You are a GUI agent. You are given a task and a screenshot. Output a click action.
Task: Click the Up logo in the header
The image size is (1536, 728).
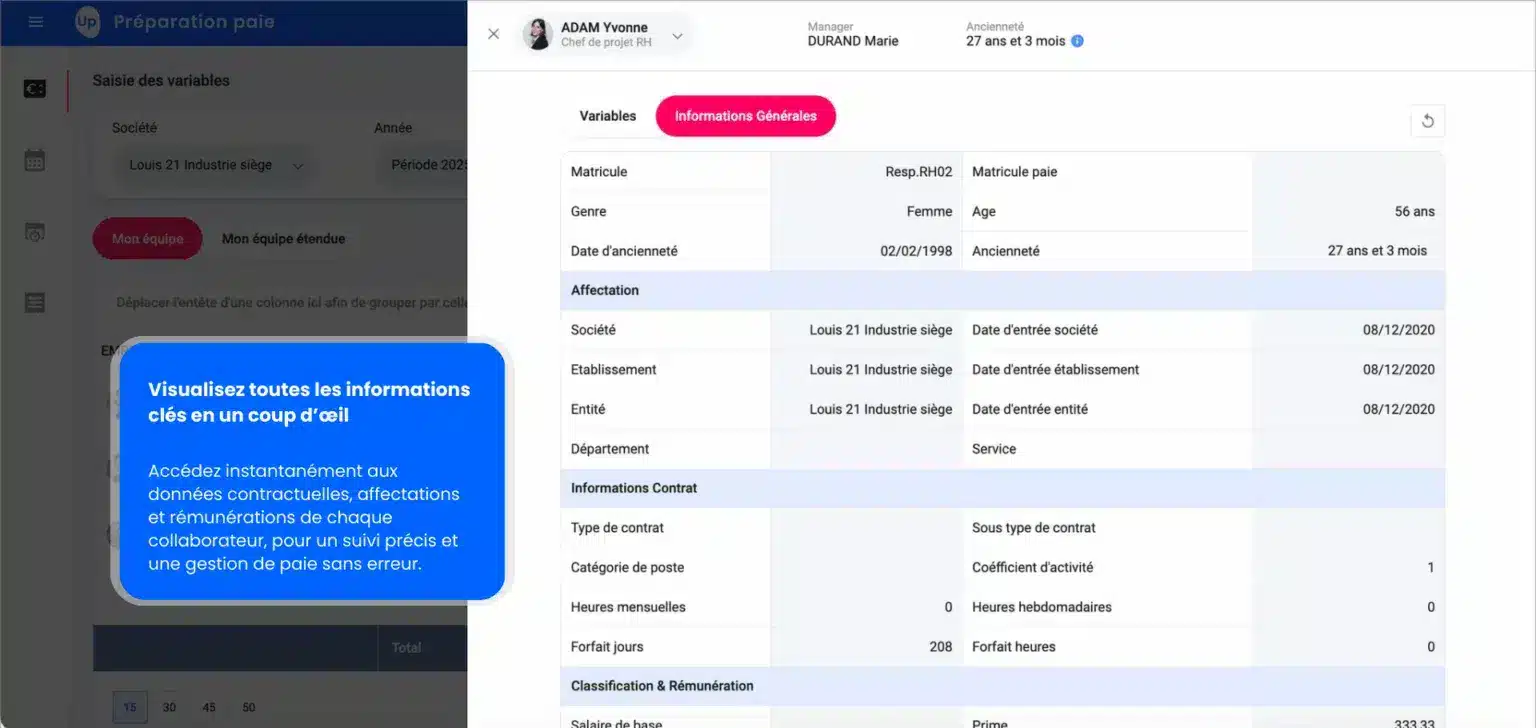pyautogui.click(x=88, y=21)
